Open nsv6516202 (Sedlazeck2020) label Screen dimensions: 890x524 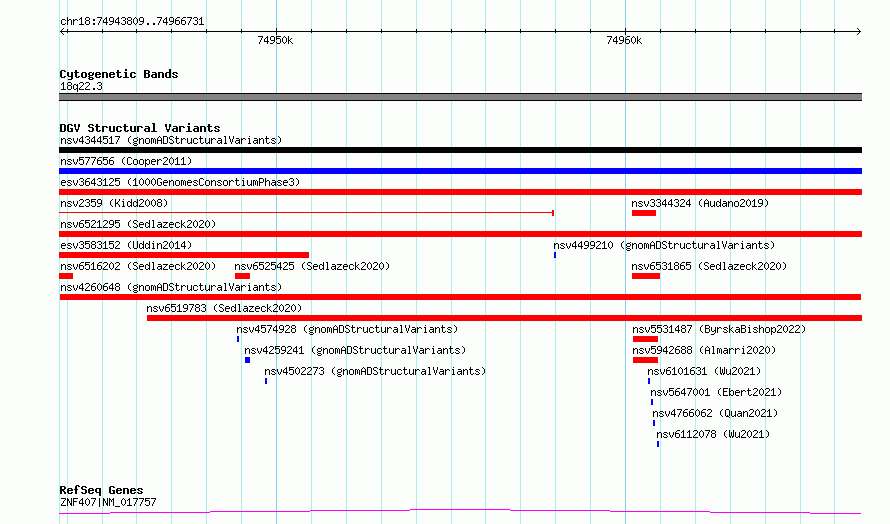click(138, 266)
